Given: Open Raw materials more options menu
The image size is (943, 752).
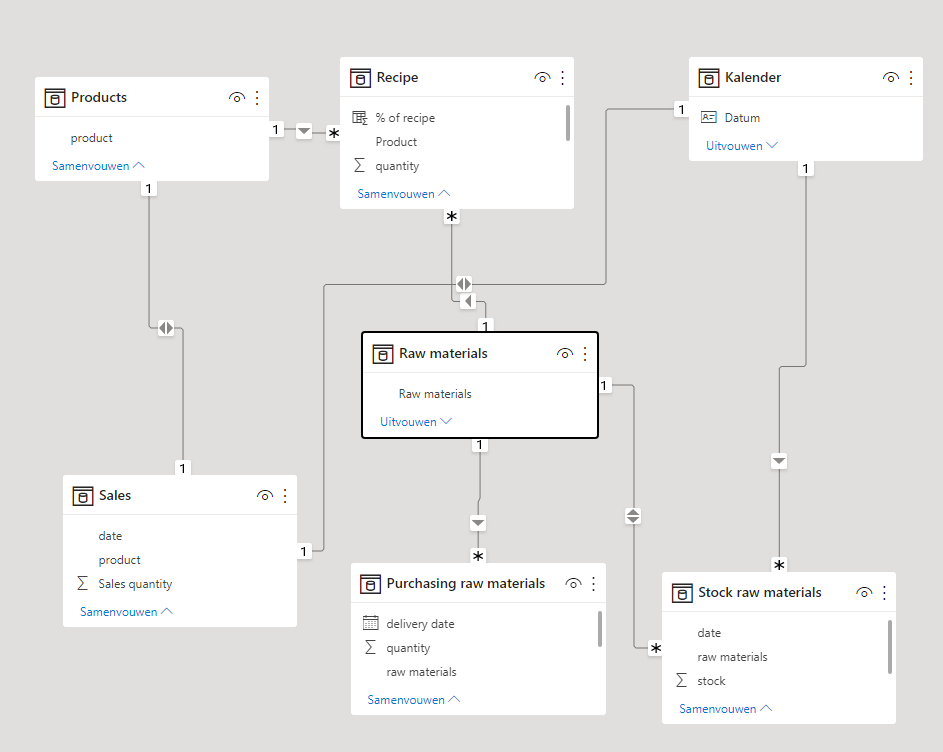Looking at the screenshot, I should (x=585, y=354).
